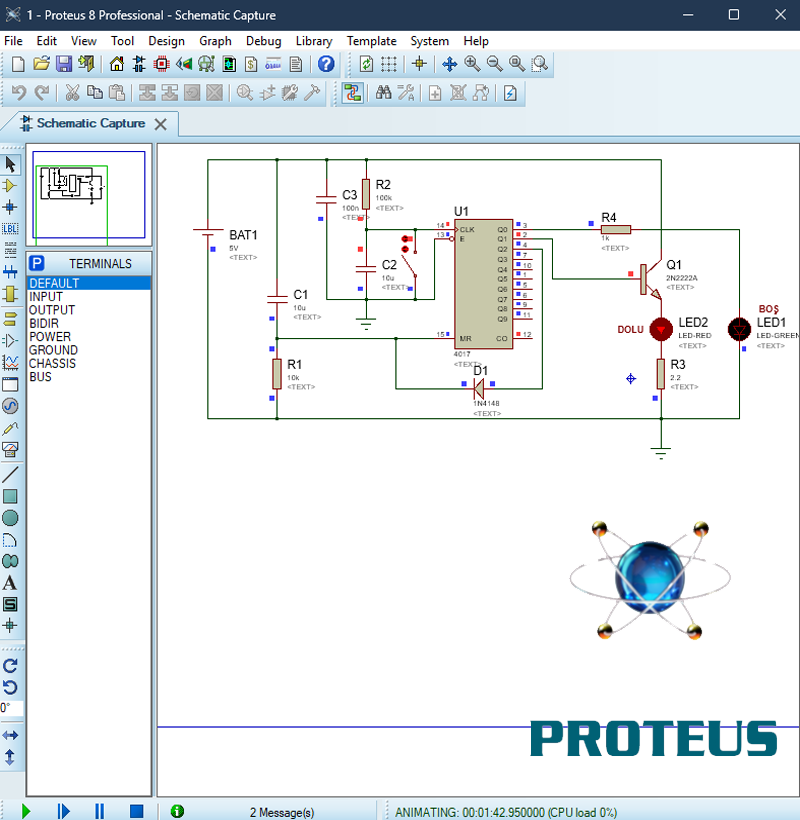Toggle the grid display icon
Viewport: 800px width, 820px height.
point(389,64)
